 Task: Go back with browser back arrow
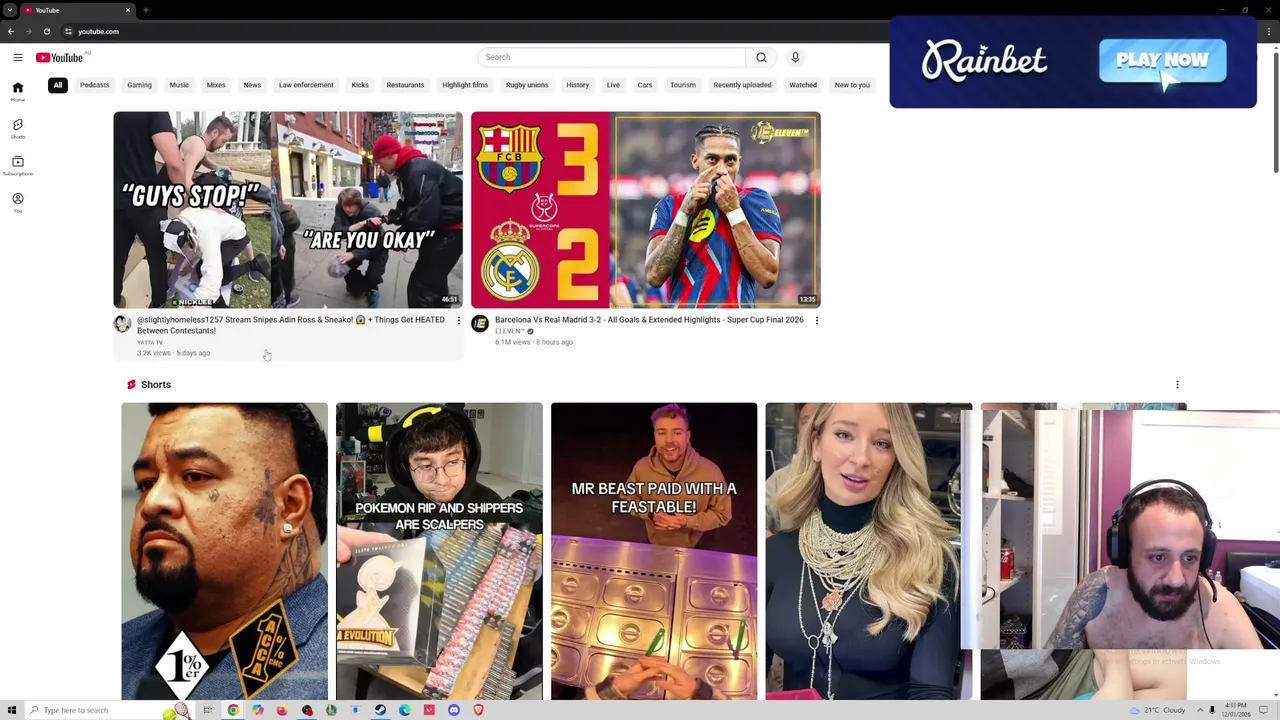click(11, 31)
